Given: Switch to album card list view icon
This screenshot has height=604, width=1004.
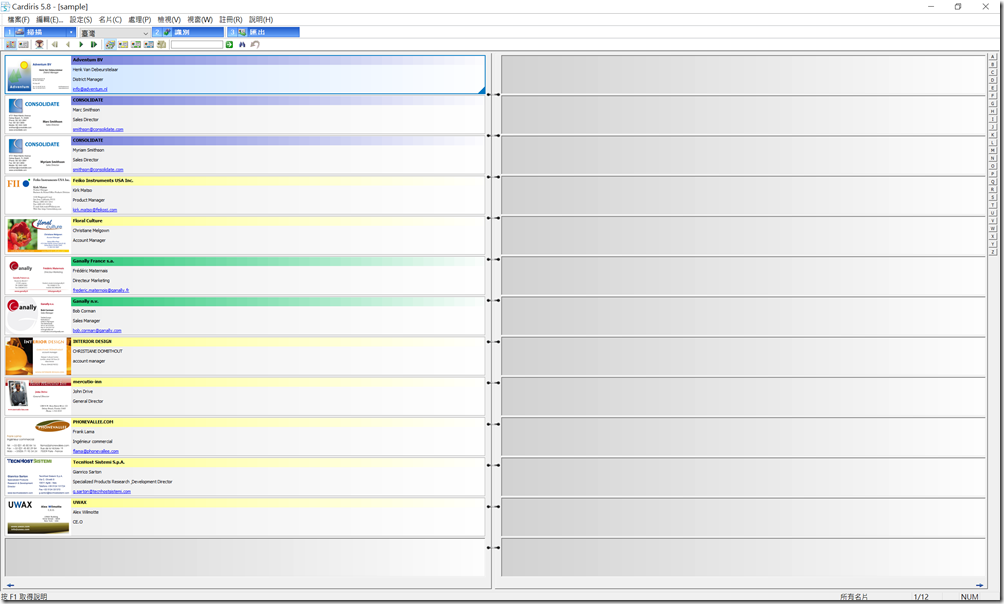Looking at the screenshot, I should coord(11,44).
